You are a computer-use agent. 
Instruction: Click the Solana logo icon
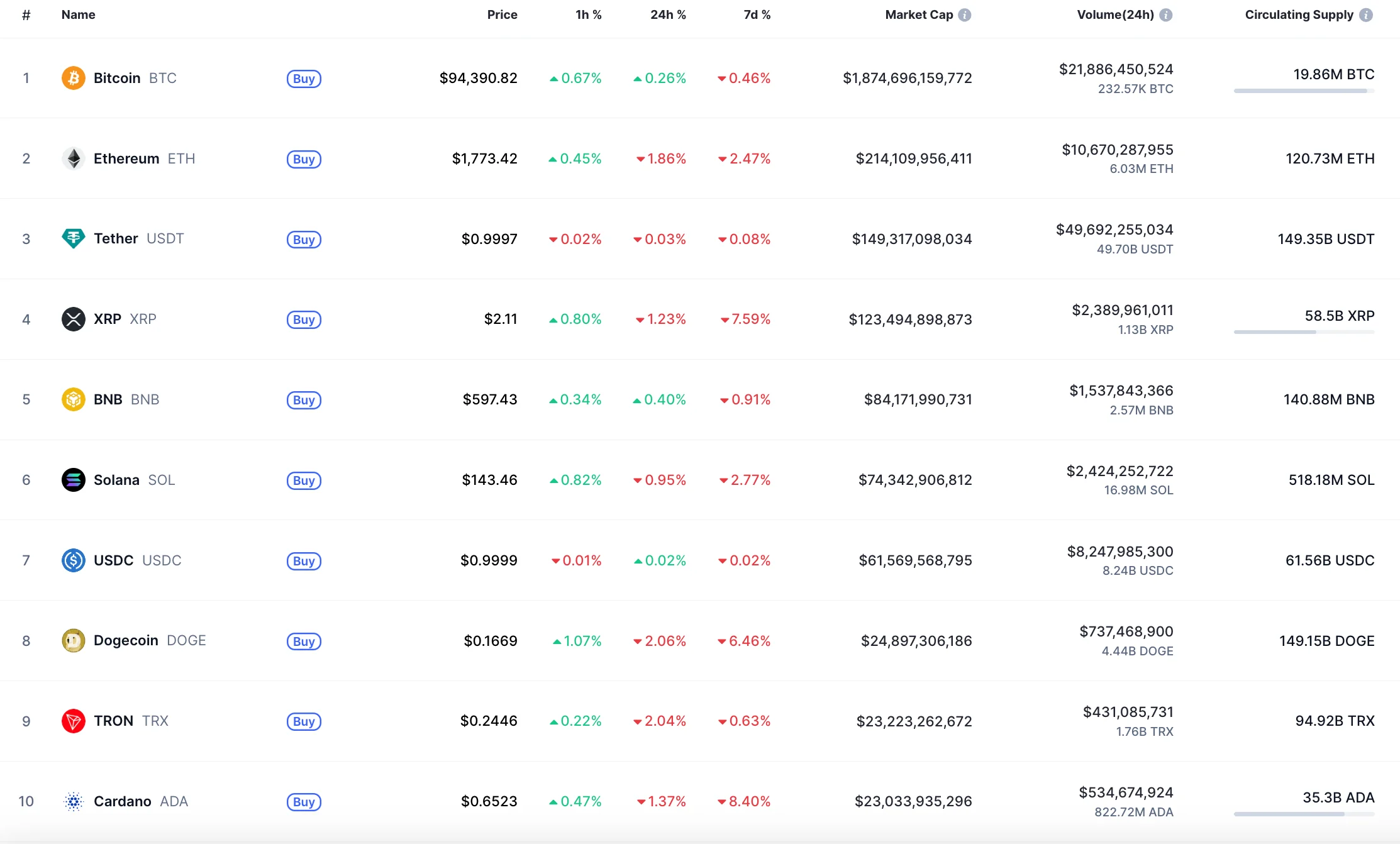coord(73,480)
